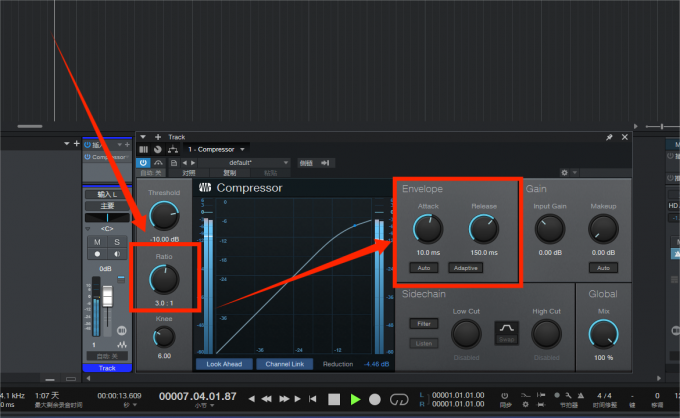Toggle the Loop button in transport

399,399
